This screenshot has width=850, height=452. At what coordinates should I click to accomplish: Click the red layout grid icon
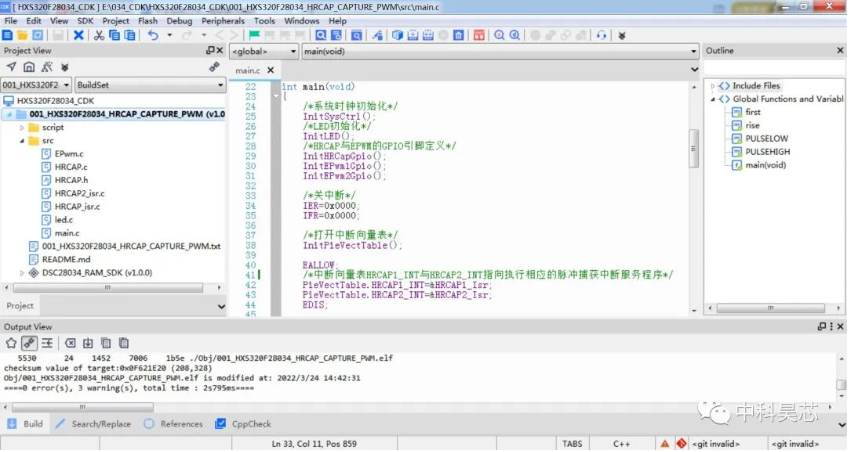pyautogui.click(x=479, y=35)
